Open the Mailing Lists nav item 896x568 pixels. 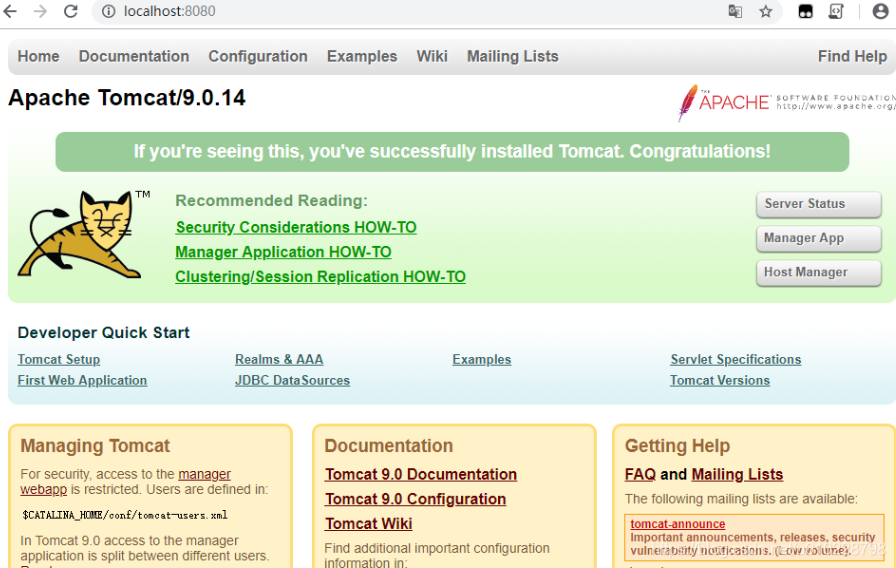(513, 56)
